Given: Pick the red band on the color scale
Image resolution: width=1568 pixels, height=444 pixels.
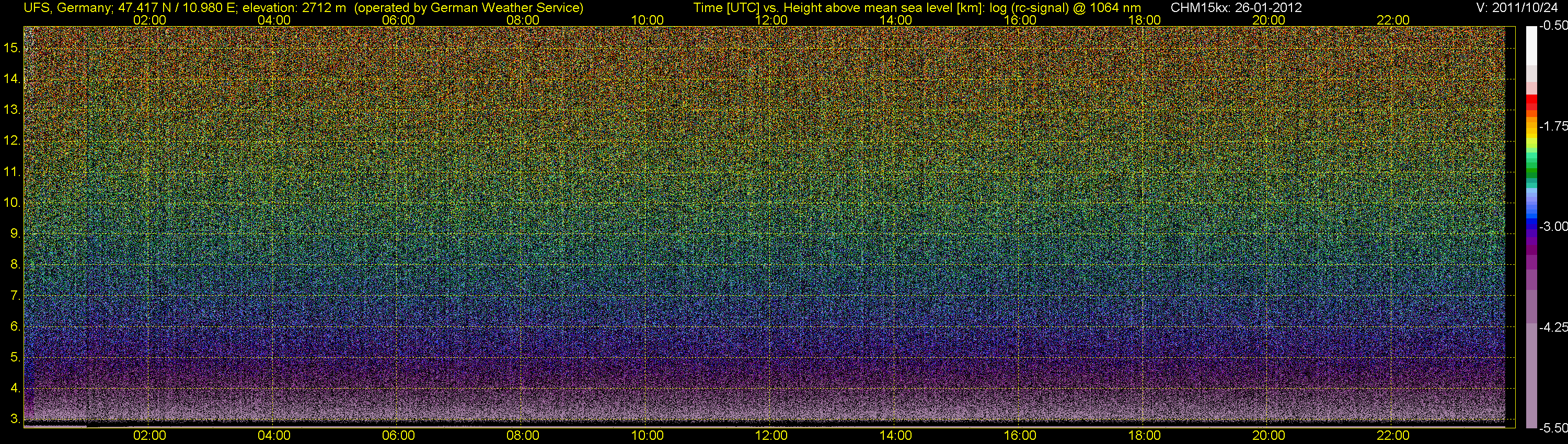Looking at the screenshot, I should [1531, 99].
